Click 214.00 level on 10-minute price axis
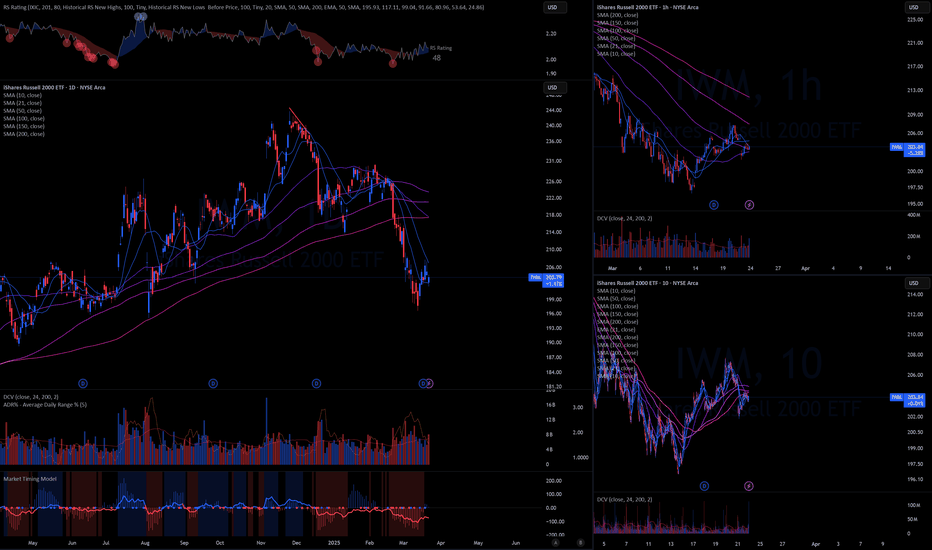932x550 pixels. tap(915, 294)
